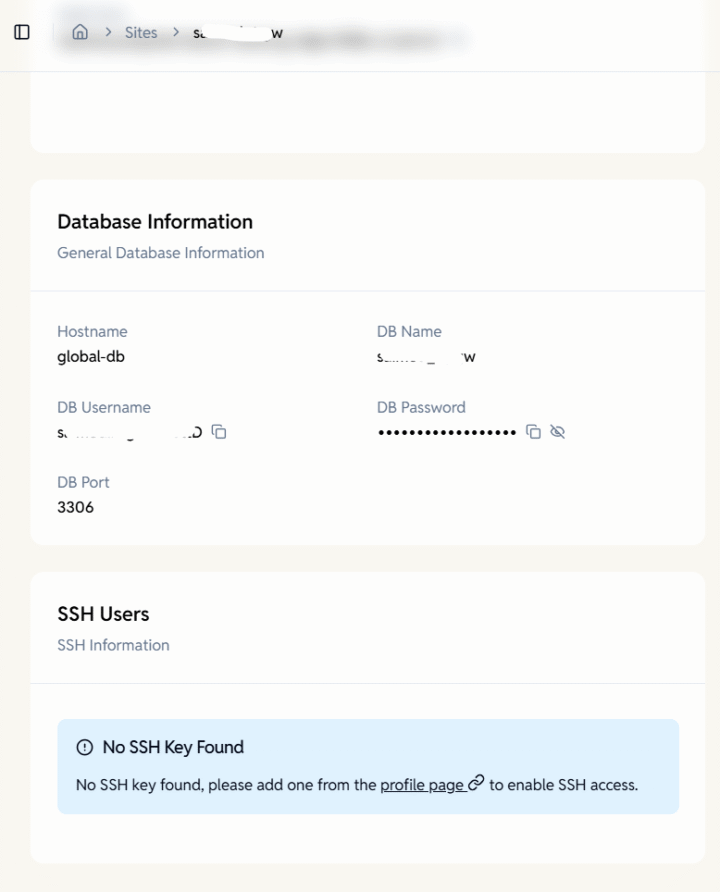The image size is (720, 892).
Task: Toggle the sidebar panel icon
Action: (22, 32)
